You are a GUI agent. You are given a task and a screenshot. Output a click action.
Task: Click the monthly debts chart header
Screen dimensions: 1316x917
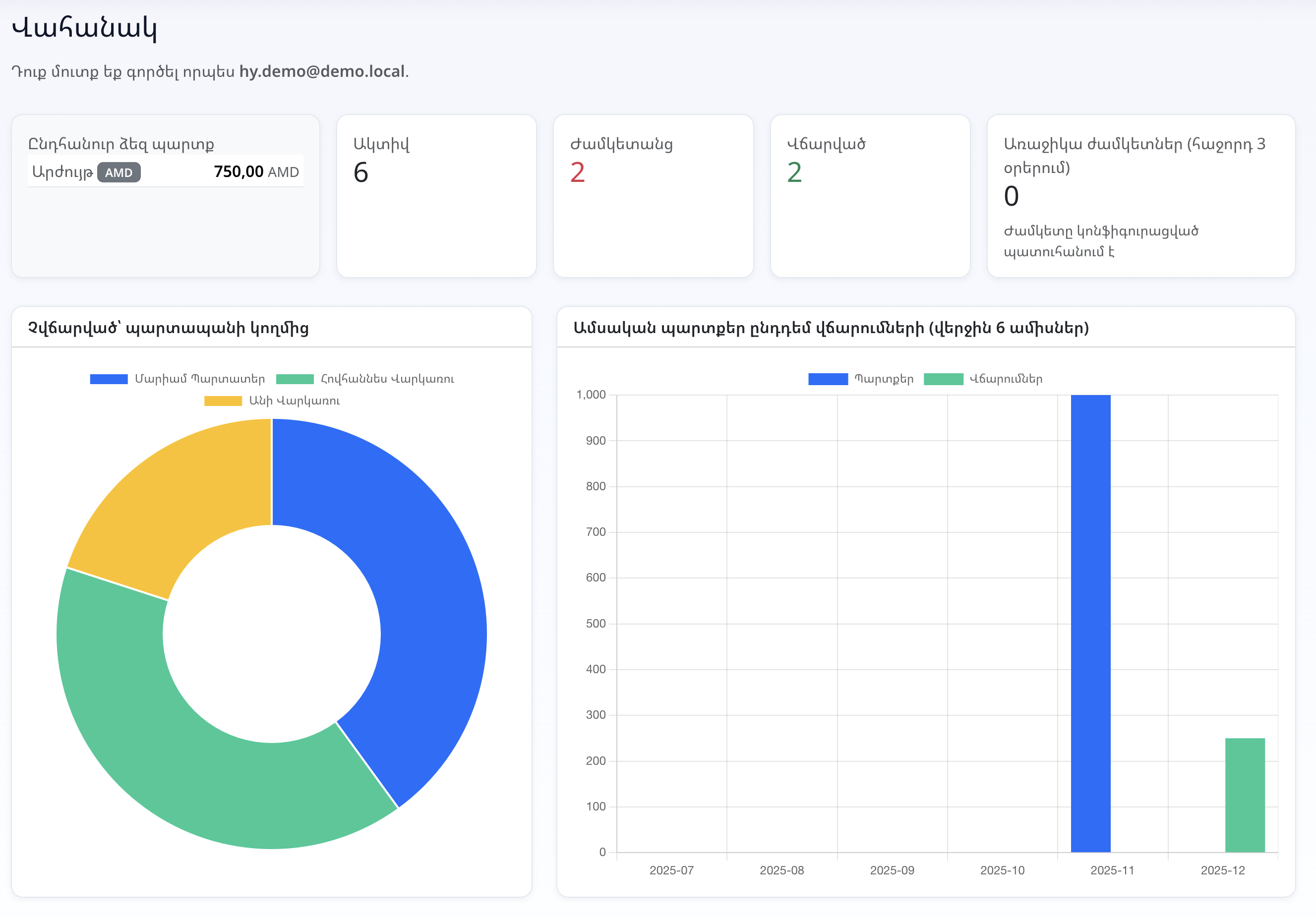[x=831, y=328]
